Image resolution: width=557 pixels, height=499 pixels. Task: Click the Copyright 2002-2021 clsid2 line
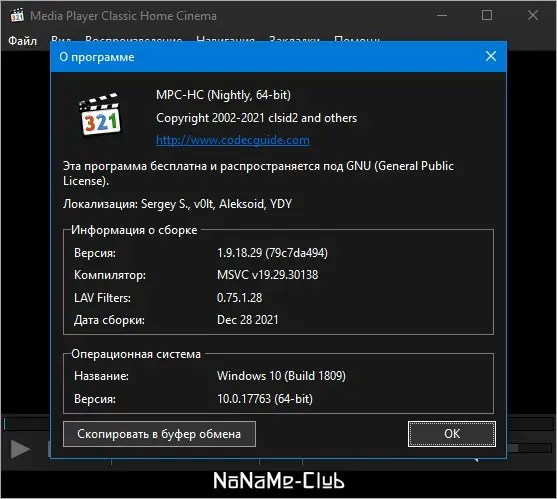(256, 118)
